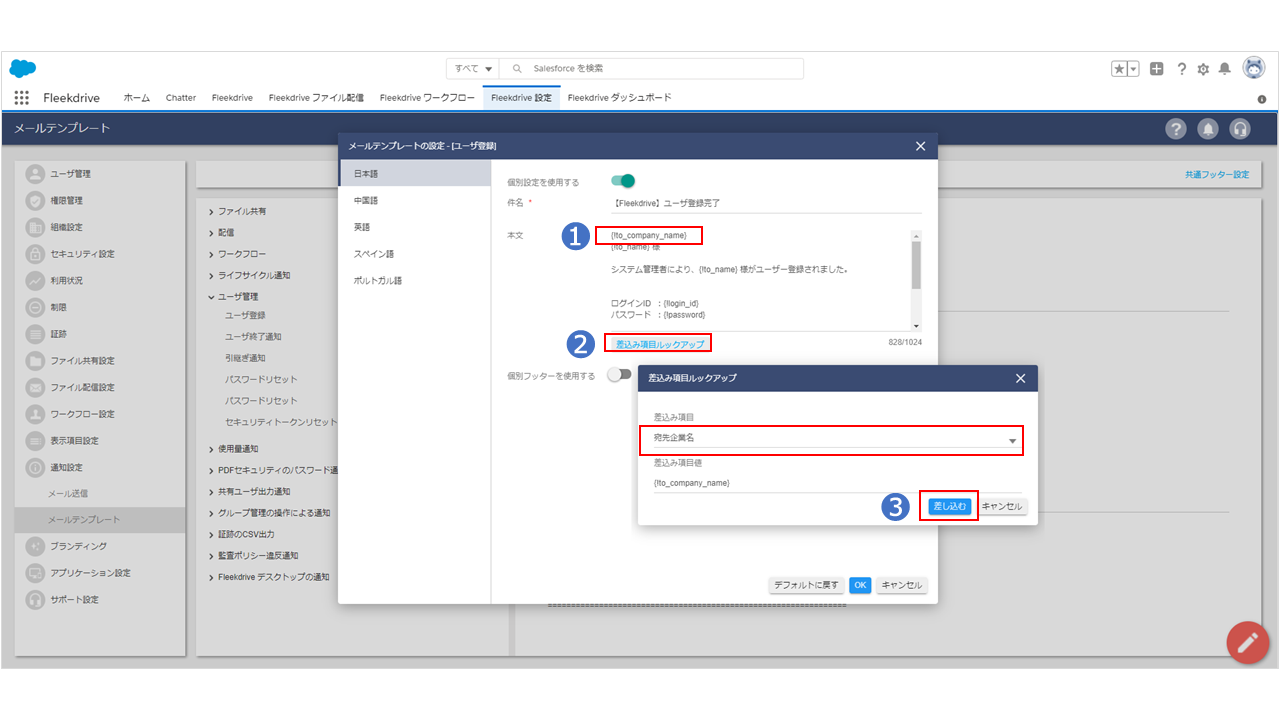Toggle the 個別フッターを使用する switch
This screenshot has width=1280, height=720.
(x=620, y=375)
